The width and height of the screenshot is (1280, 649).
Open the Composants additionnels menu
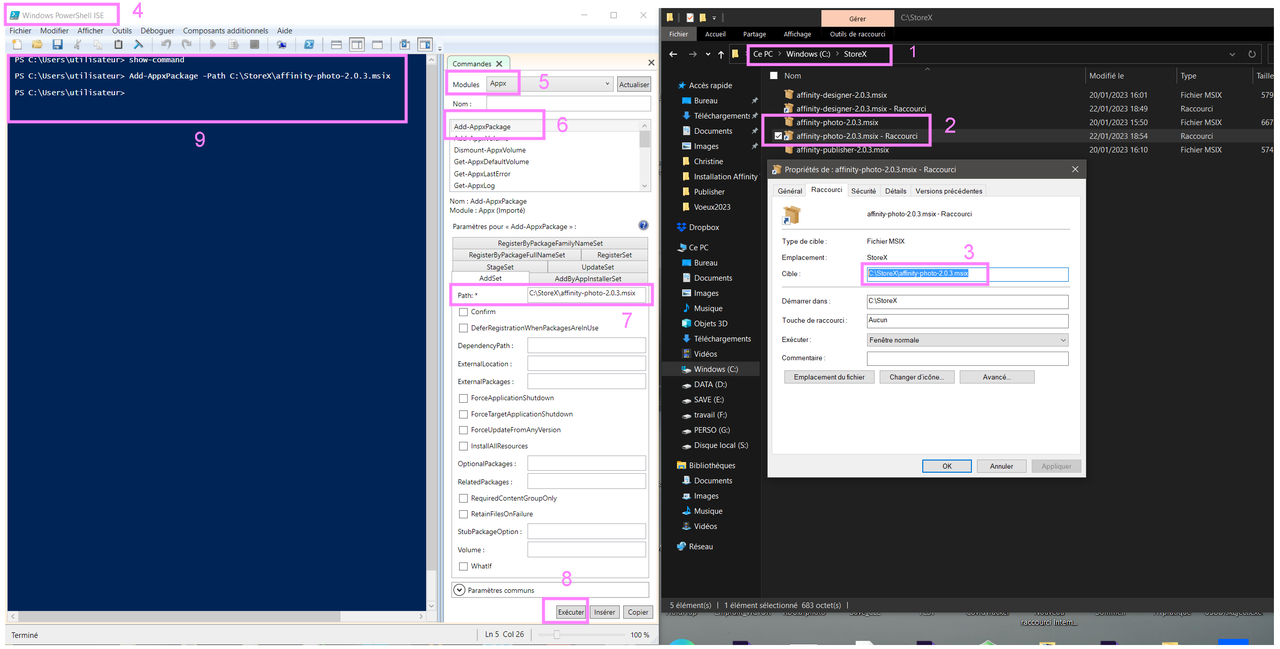pos(226,31)
